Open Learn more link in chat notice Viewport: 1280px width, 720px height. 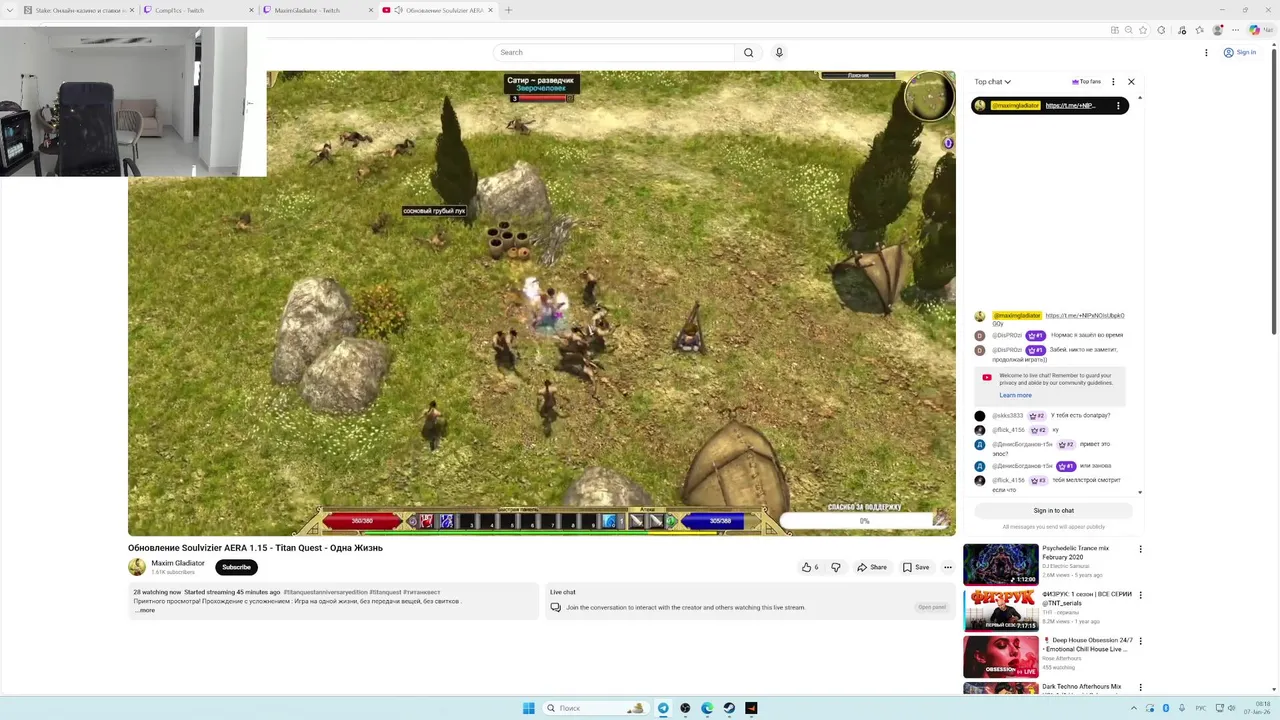(x=1015, y=395)
